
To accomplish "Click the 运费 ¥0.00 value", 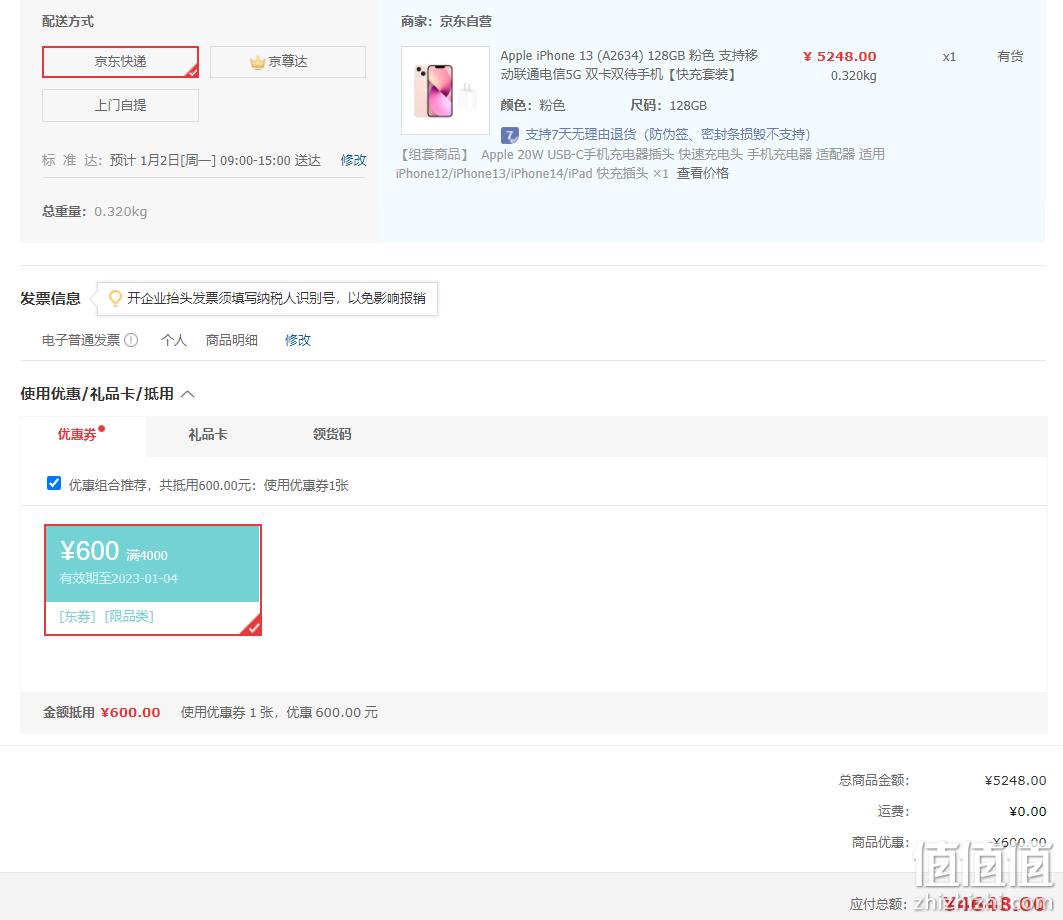I will tap(1028, 812).
